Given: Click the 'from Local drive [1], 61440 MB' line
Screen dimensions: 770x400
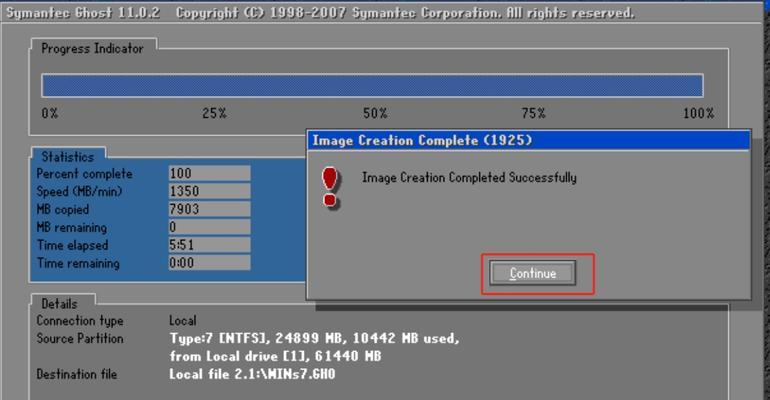Looking at the screenshot, I should coord(275,356).
